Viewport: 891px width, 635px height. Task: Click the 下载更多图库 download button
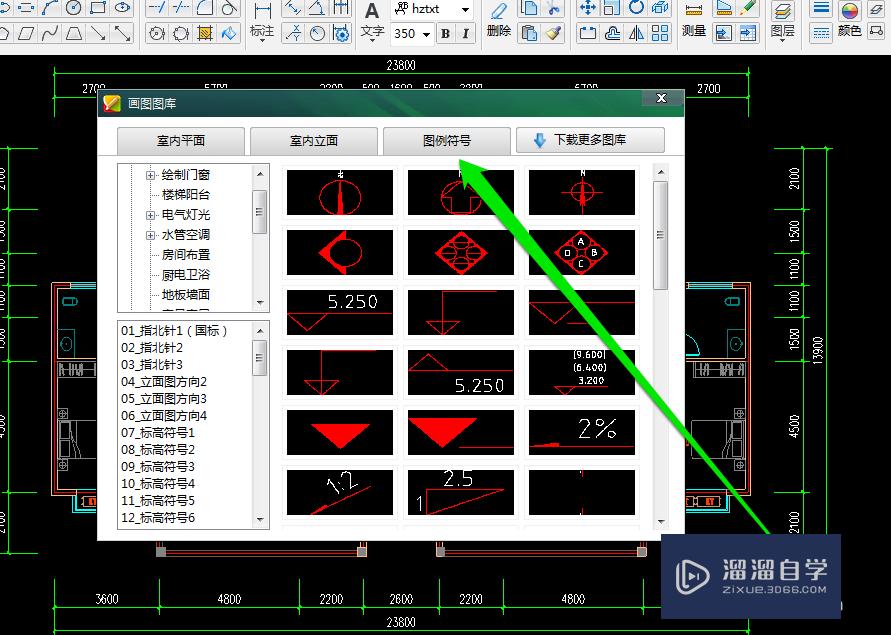pos(590,140)
